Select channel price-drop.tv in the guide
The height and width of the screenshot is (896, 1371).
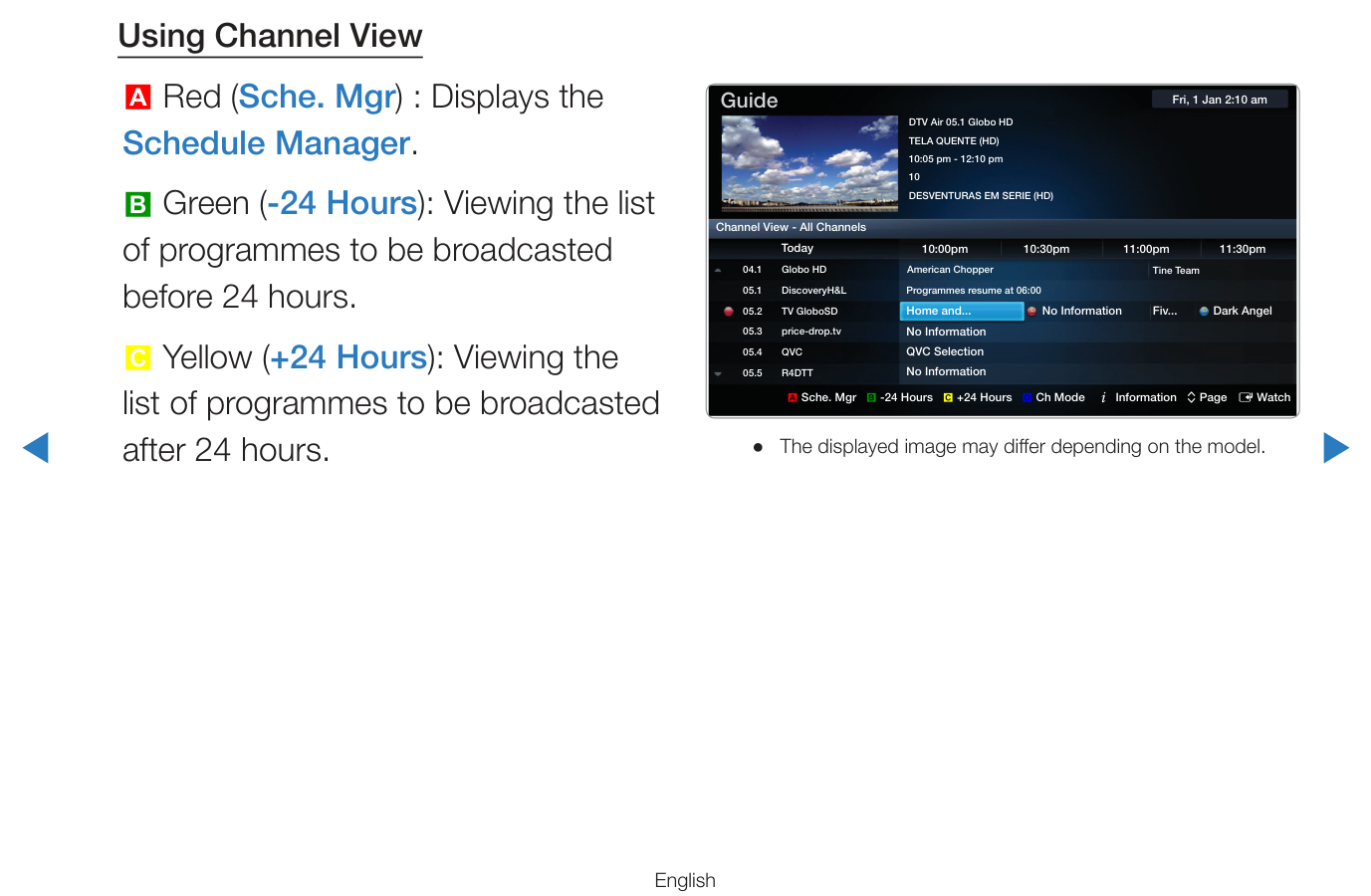(810, 332)
